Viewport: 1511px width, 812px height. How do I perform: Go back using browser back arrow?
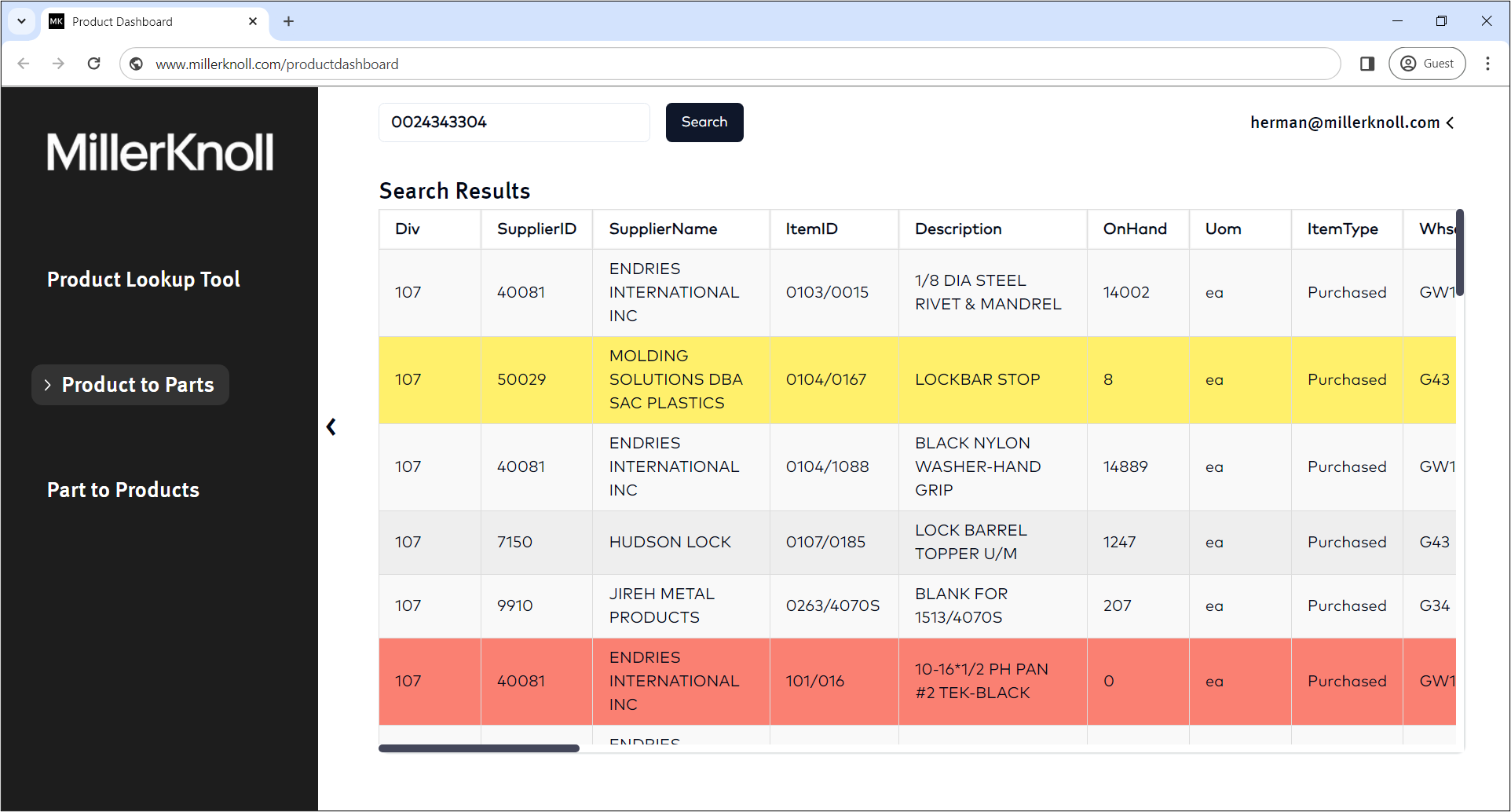click(24, 64)
